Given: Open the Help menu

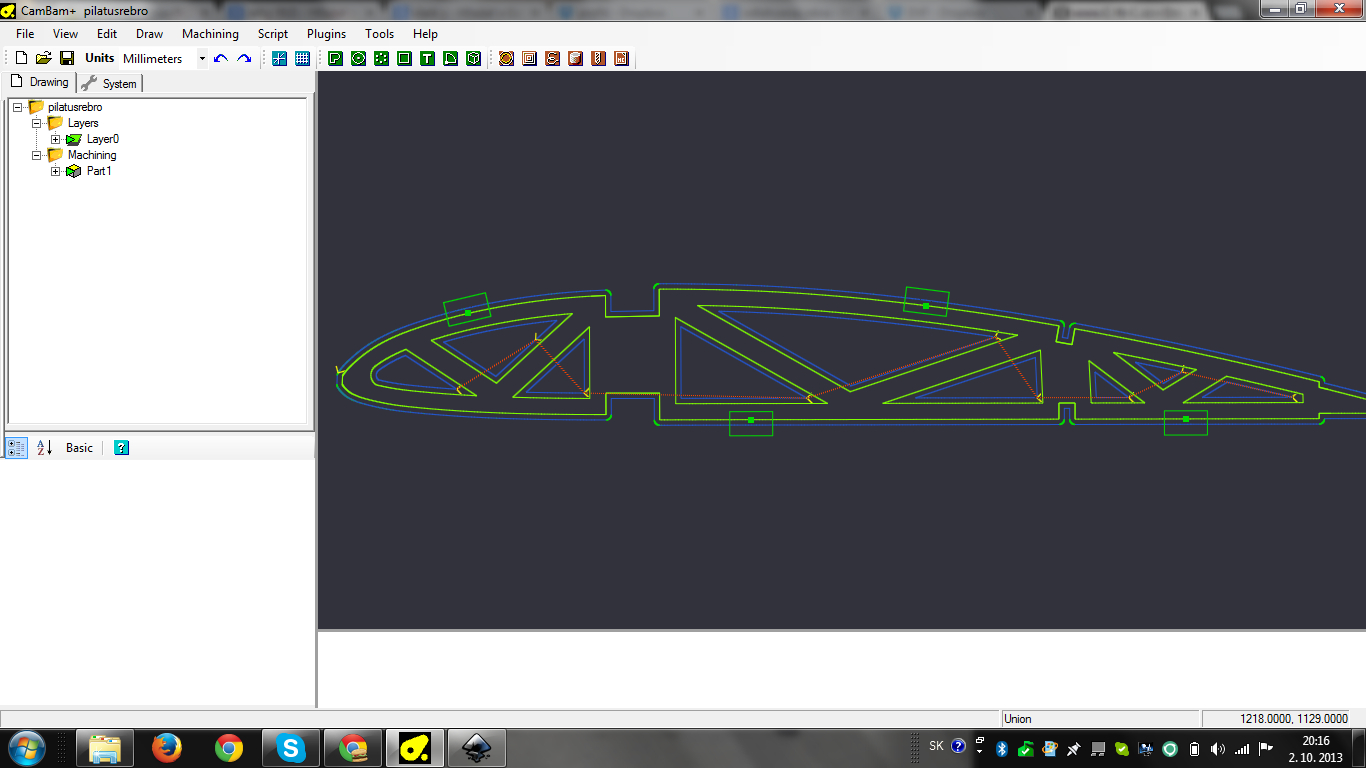Looking at the screenshot, I should [425, 34].
